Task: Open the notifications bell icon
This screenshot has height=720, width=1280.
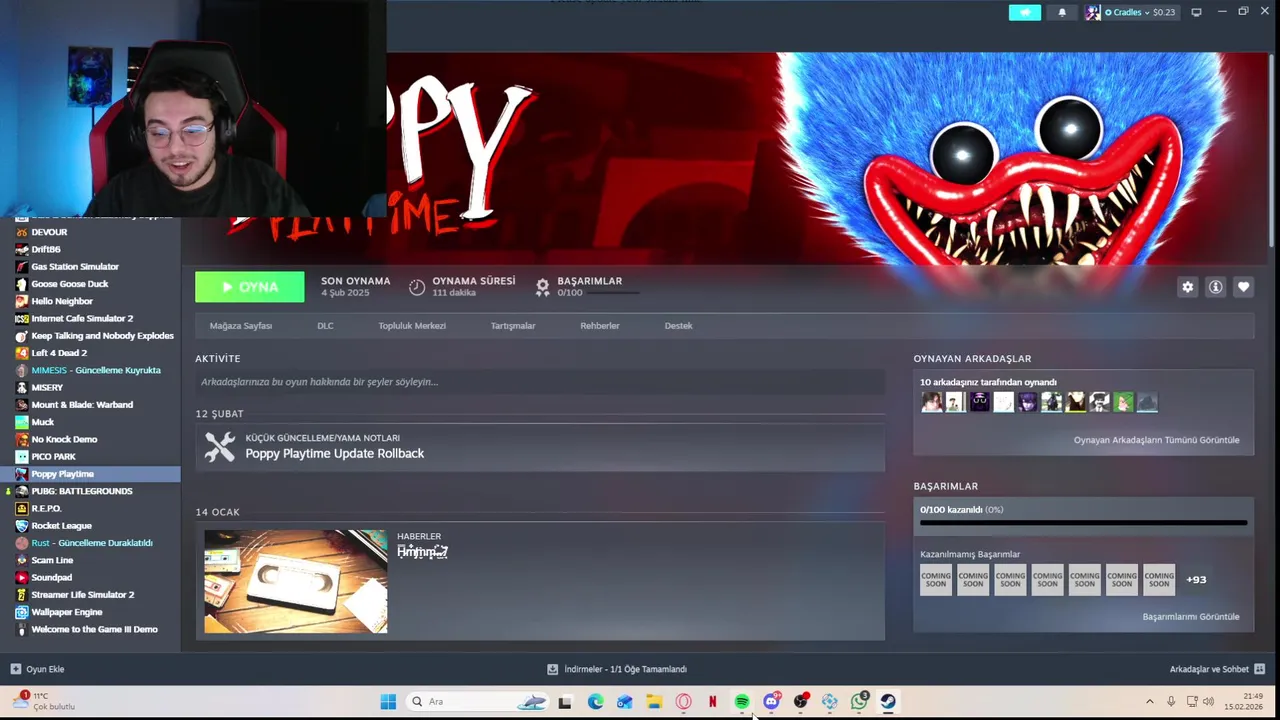Action: [x=1061, y=12]
